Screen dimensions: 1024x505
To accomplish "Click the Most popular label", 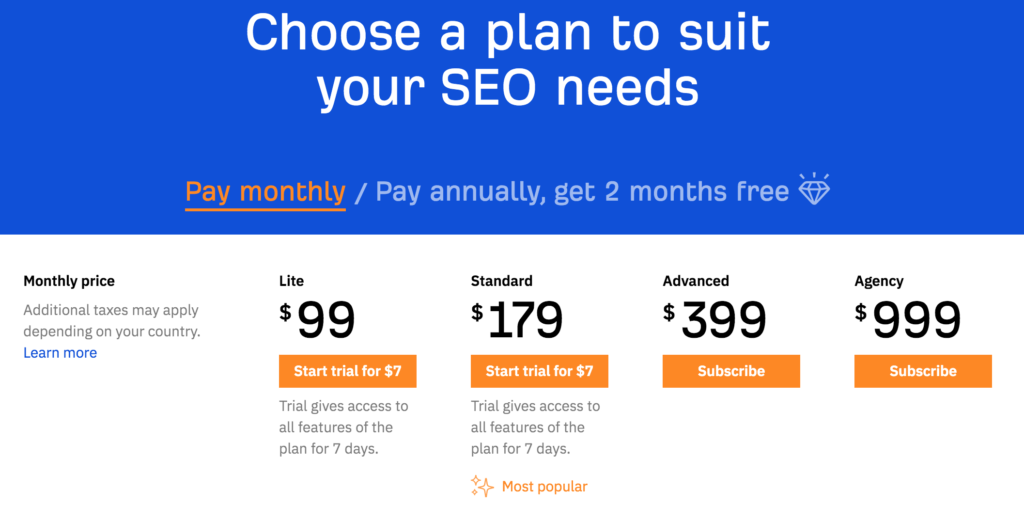I will pos(544,487).
